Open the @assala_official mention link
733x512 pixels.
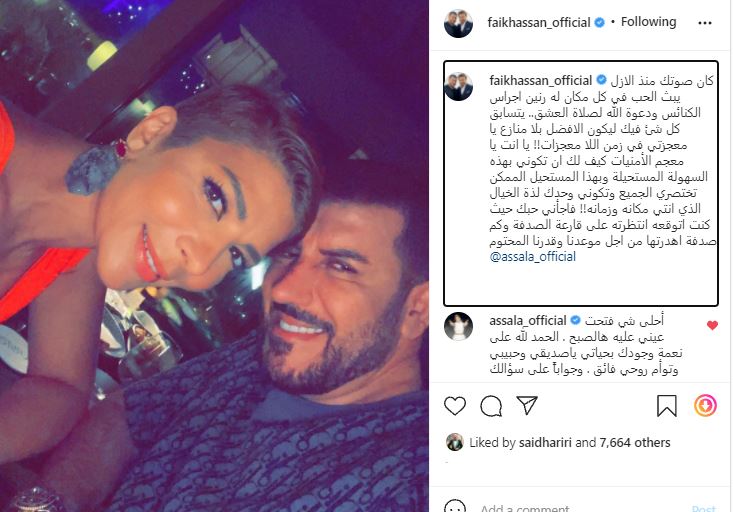532,257
